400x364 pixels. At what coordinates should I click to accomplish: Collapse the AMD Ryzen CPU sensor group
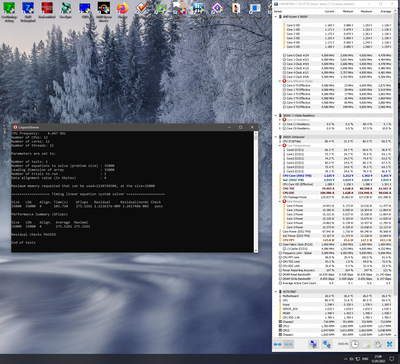[x=276, y=16]
